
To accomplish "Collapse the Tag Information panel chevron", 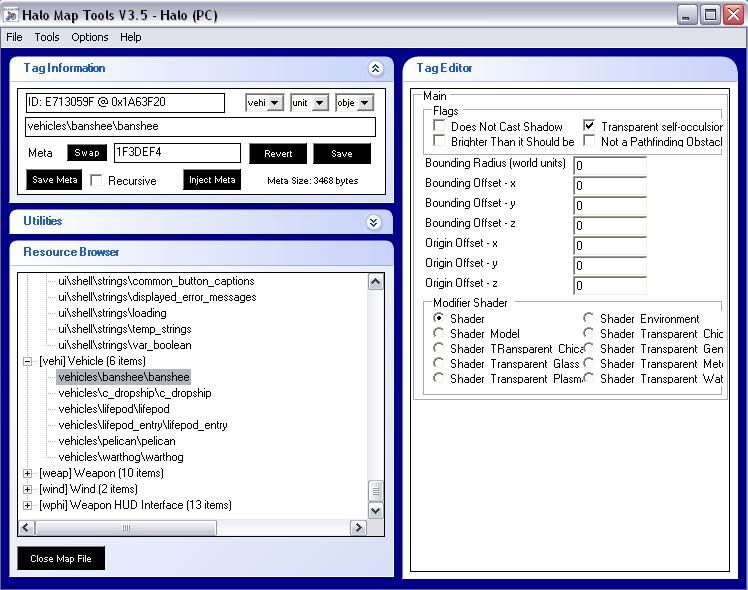I will pos(375,69).
